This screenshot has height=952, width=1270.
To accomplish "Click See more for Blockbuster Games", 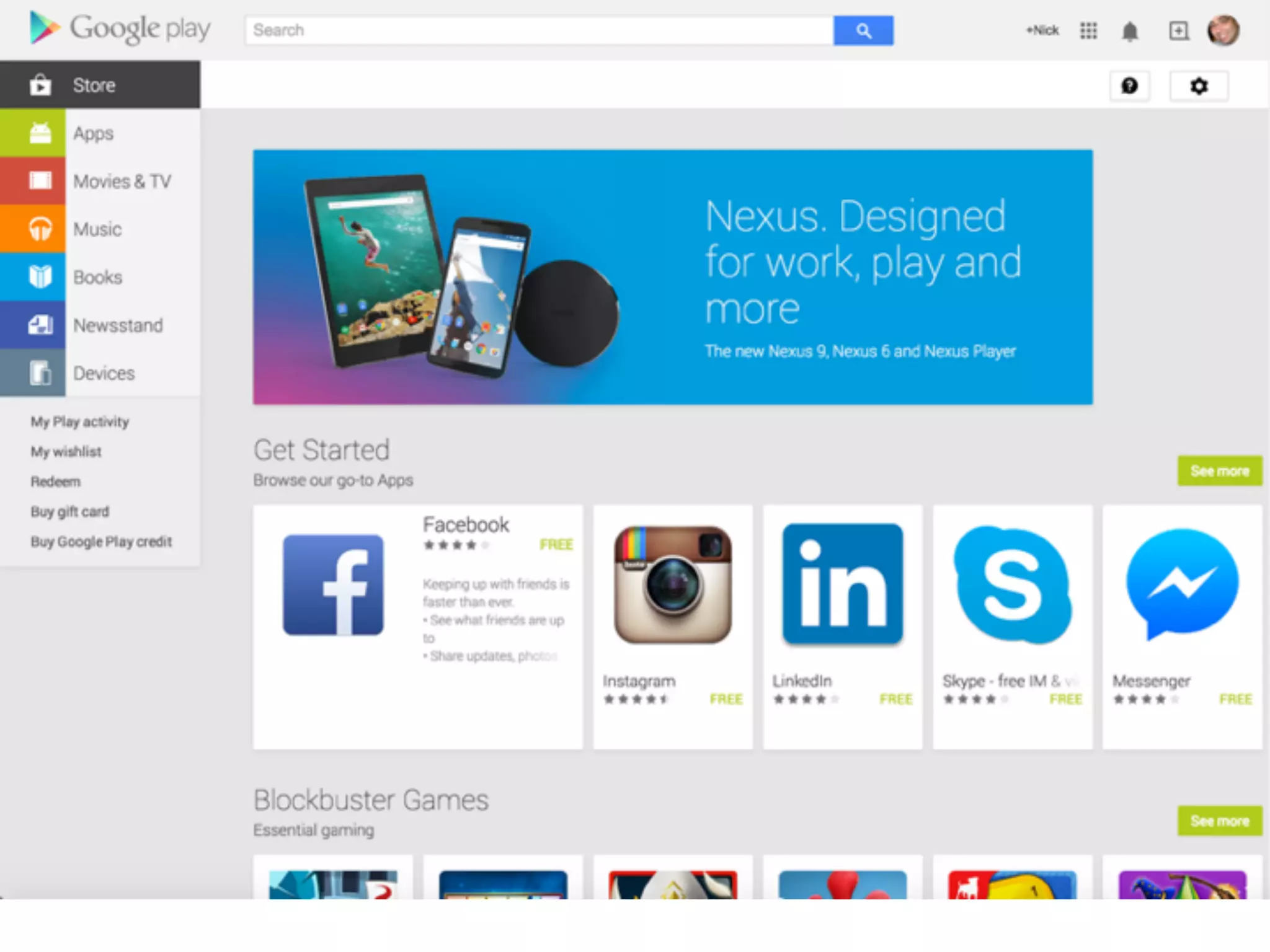I will pyautogui.click(x=1220, y=821).
